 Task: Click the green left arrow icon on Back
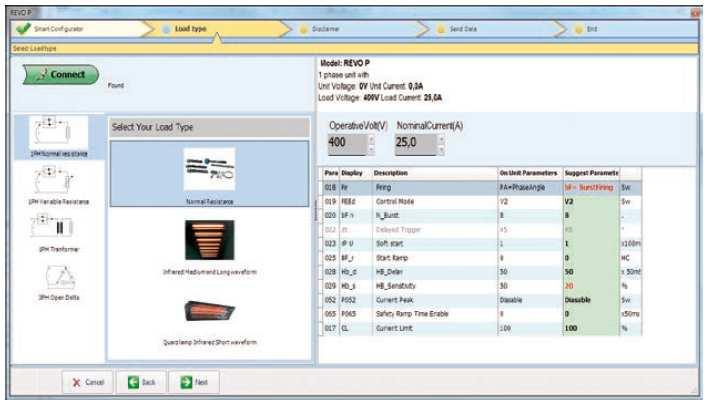coord(133,382)
